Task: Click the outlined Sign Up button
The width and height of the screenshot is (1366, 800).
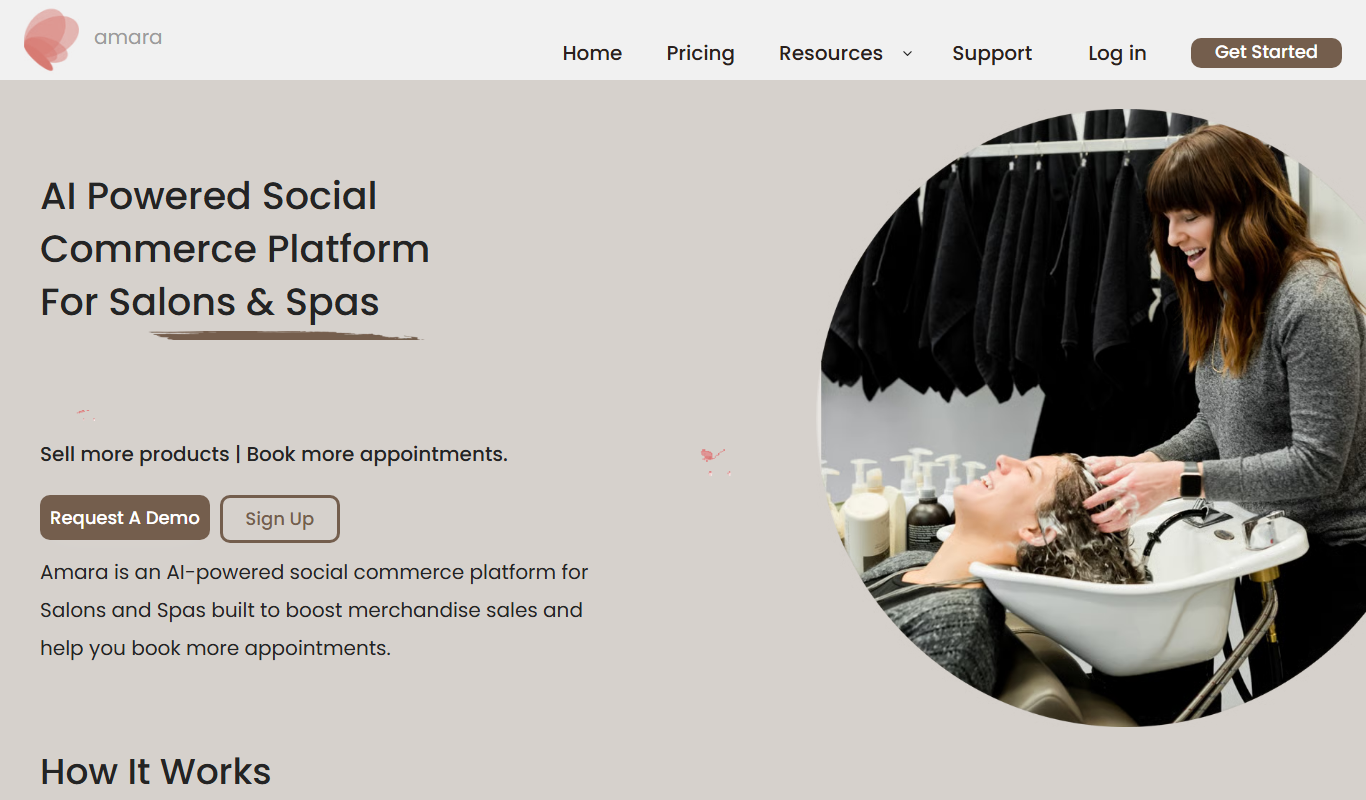Action: coord(280,519)
